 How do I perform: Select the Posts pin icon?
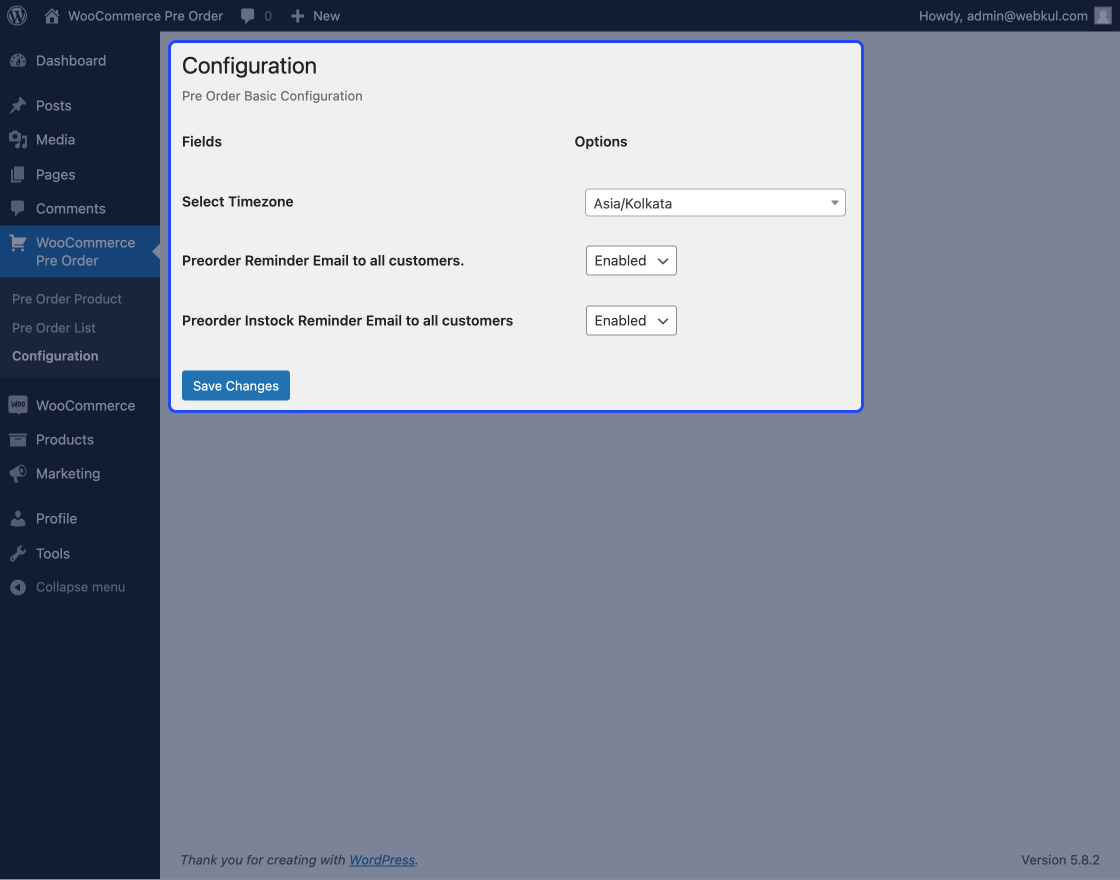coord(18,105)
